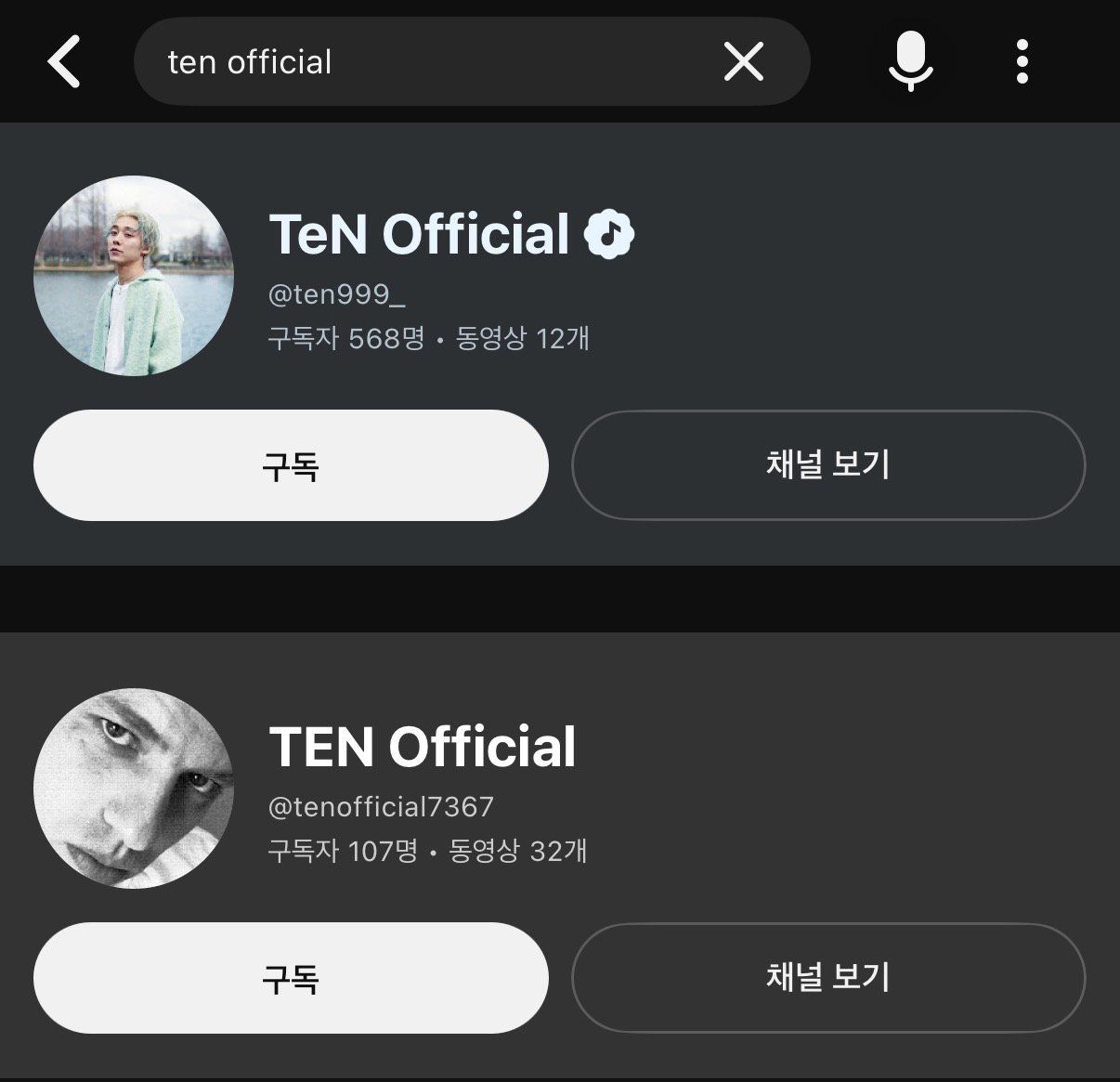Click the @tenofficial7367 handle text

pyautogui.click(x=381, y=807)
